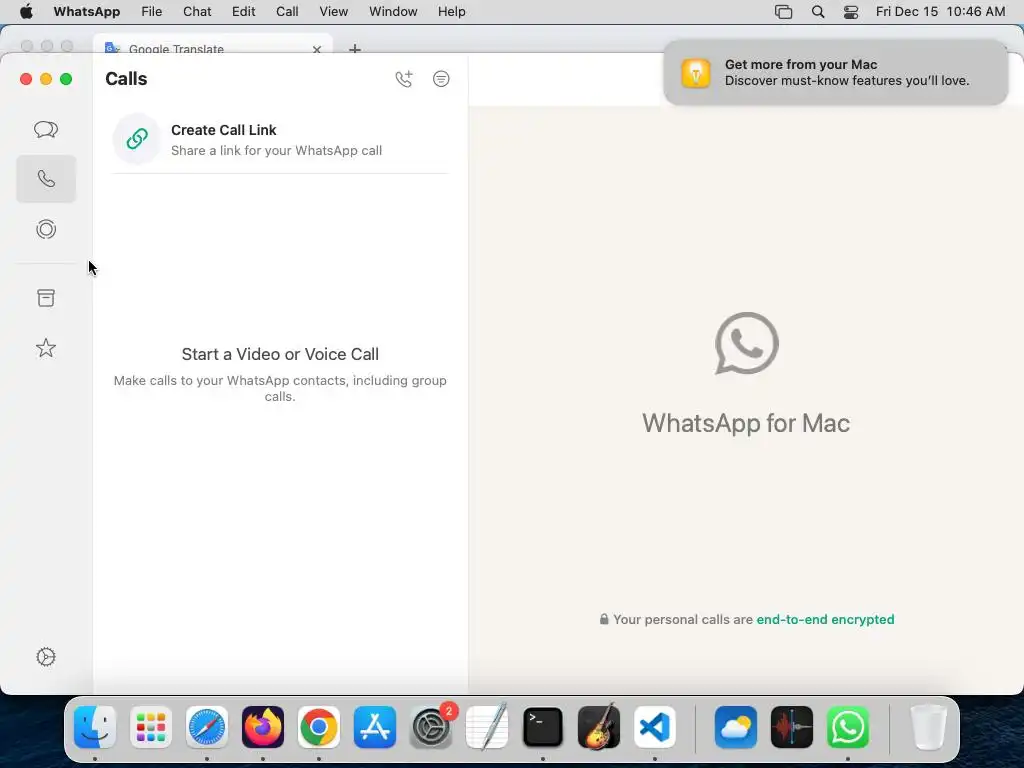Open WhatsApp from the Dock
This screenshot has width=1024, height=768.
pos(848,727)
